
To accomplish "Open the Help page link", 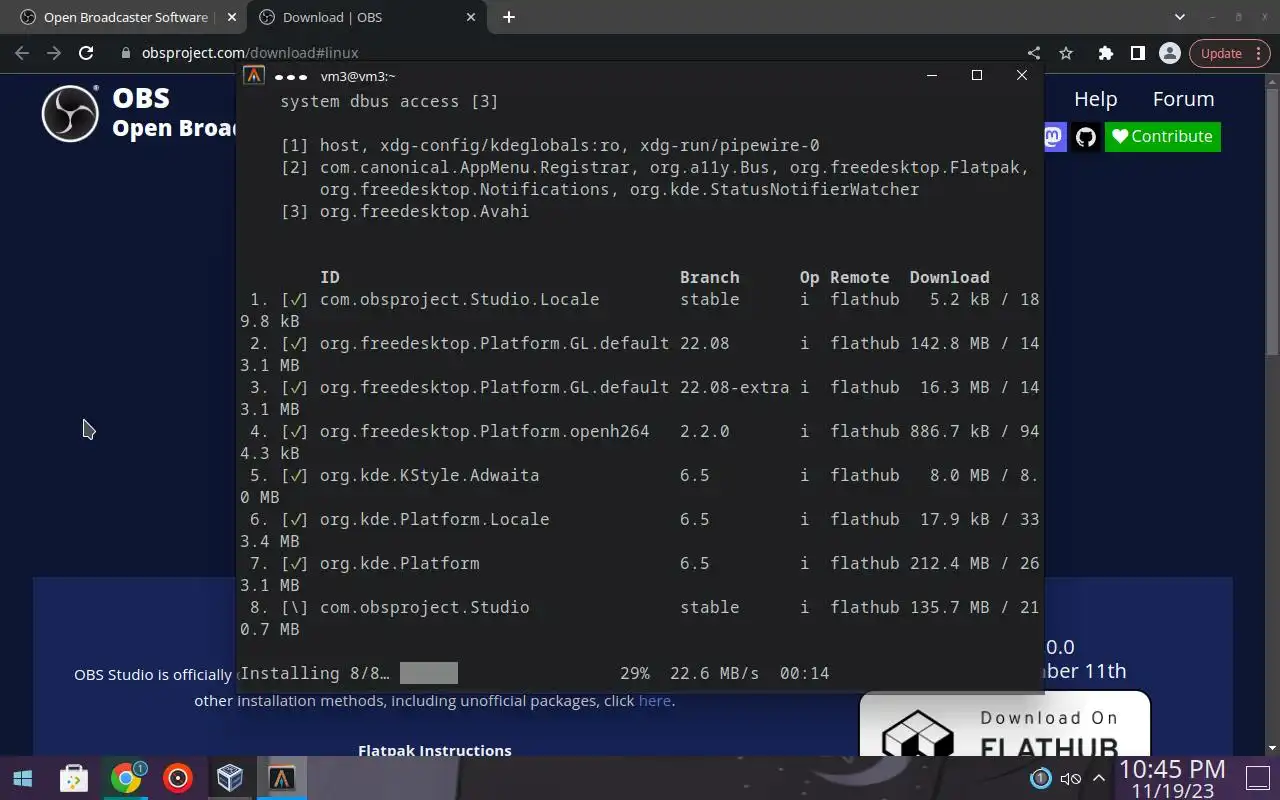I will (x=1095, y=99).
